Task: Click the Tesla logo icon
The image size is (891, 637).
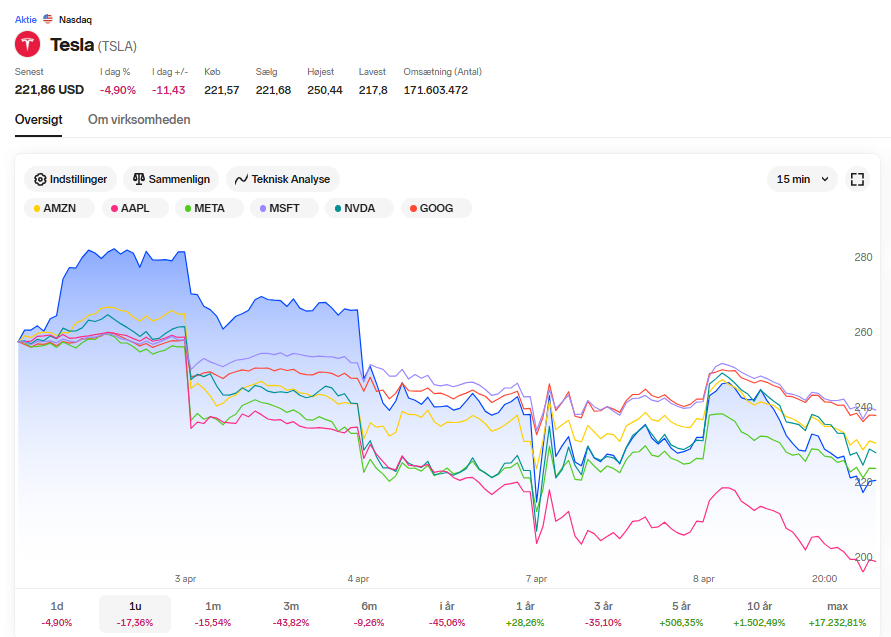Action: pos(27,44)
